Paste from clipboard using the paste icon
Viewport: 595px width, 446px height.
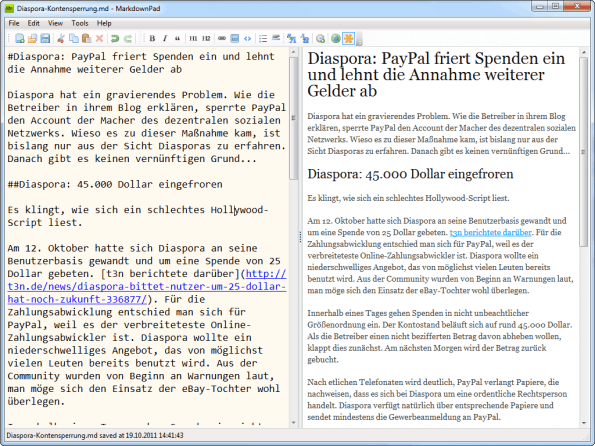point(87,38)
